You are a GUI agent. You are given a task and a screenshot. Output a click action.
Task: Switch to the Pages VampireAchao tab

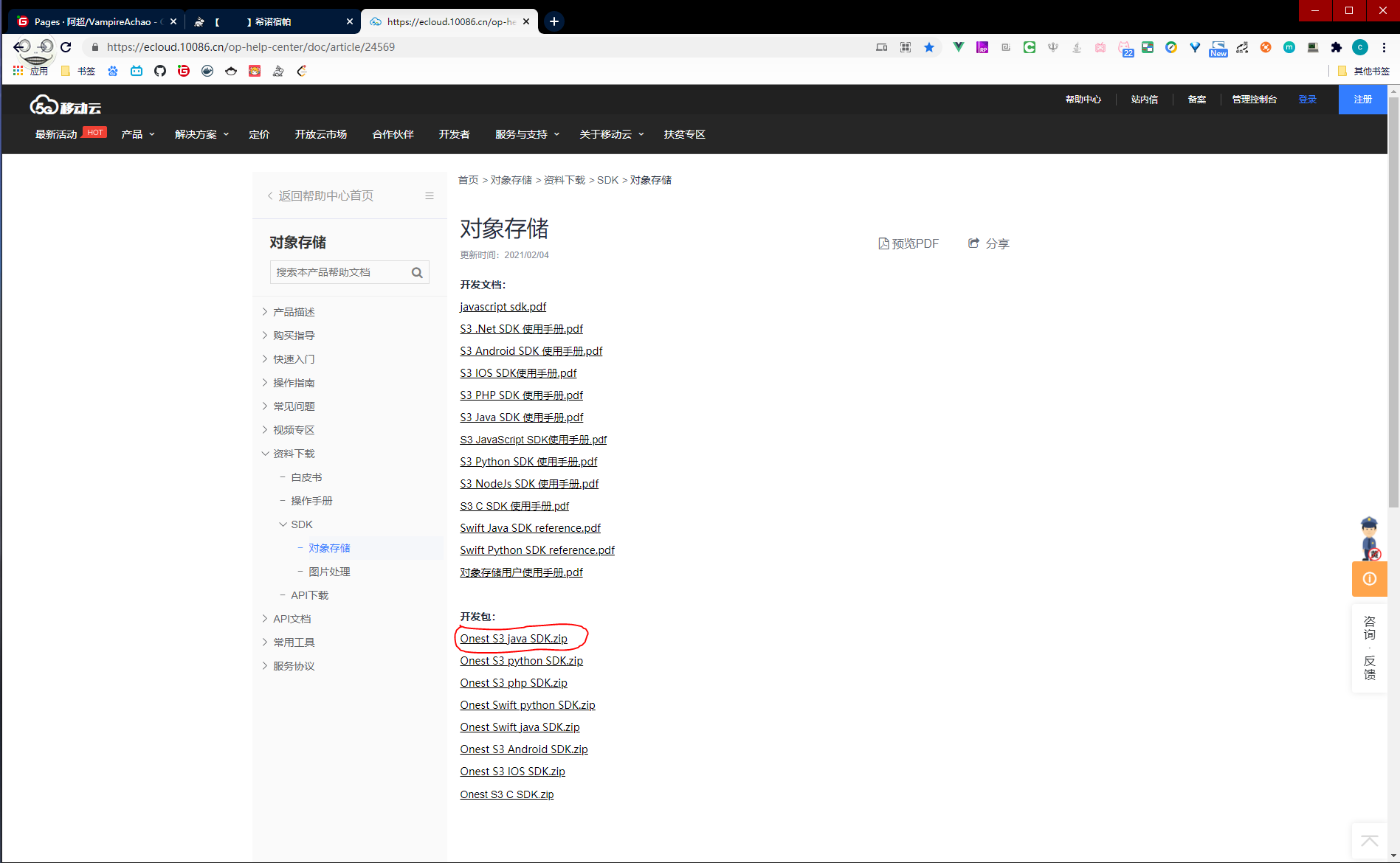pos(97,21)
